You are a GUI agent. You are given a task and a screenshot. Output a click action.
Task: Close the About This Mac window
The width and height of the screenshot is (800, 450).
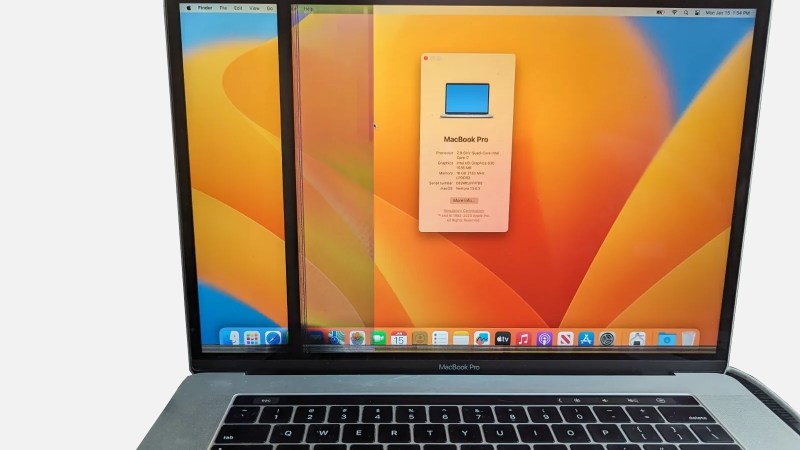(426, 58)
